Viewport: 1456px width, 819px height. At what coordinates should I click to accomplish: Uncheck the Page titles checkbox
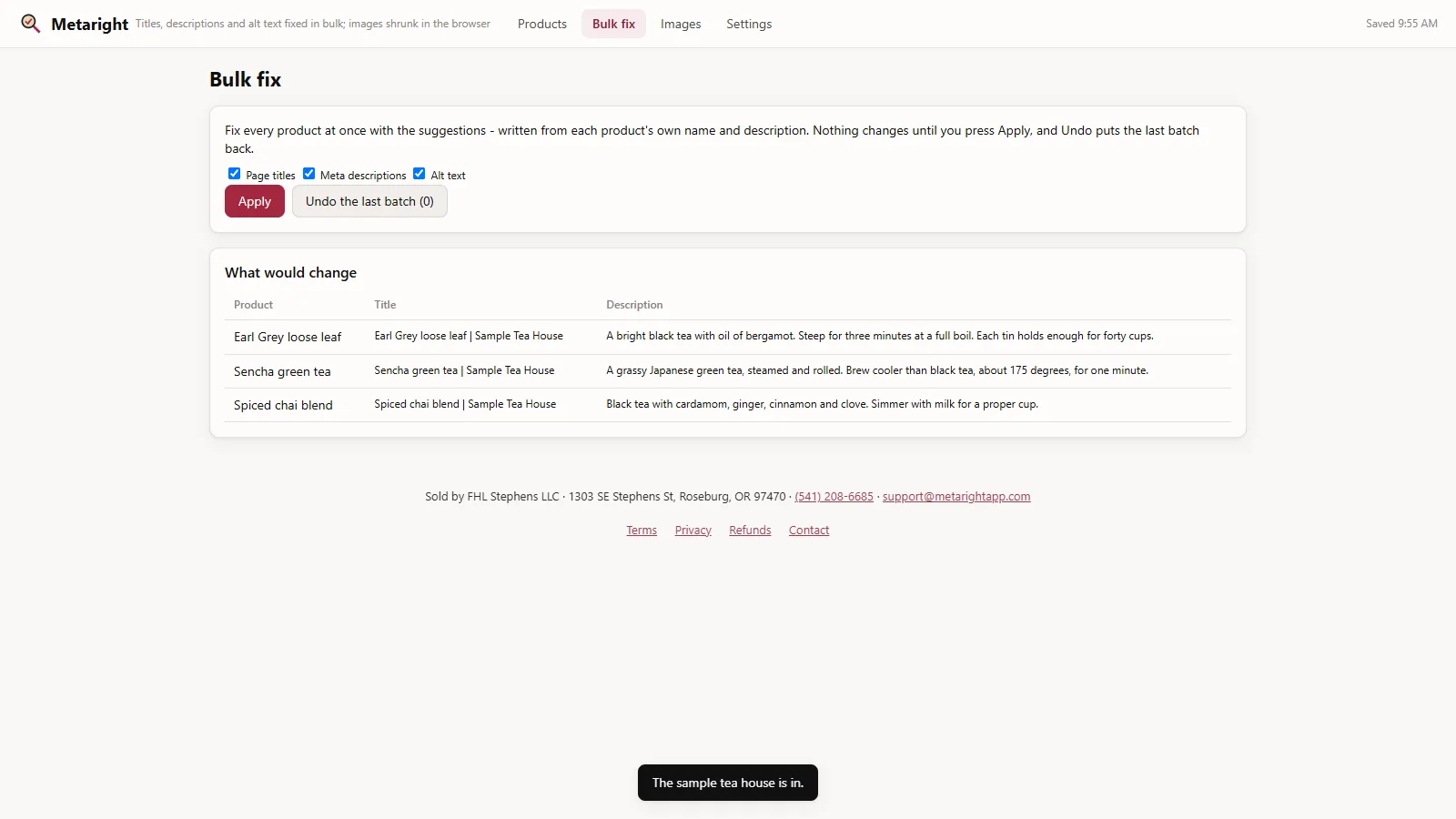click(x=234, y=174)
